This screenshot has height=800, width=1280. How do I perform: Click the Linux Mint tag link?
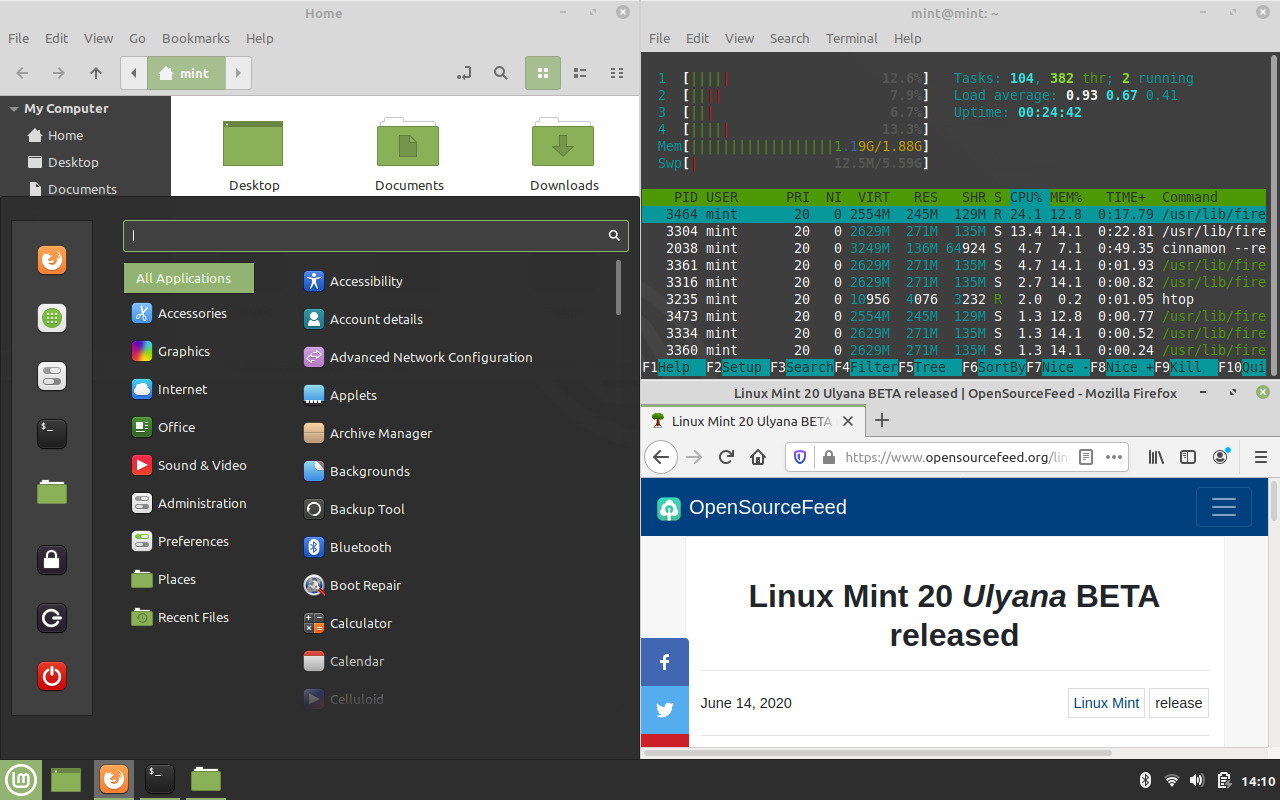[x=1106, y=703]
